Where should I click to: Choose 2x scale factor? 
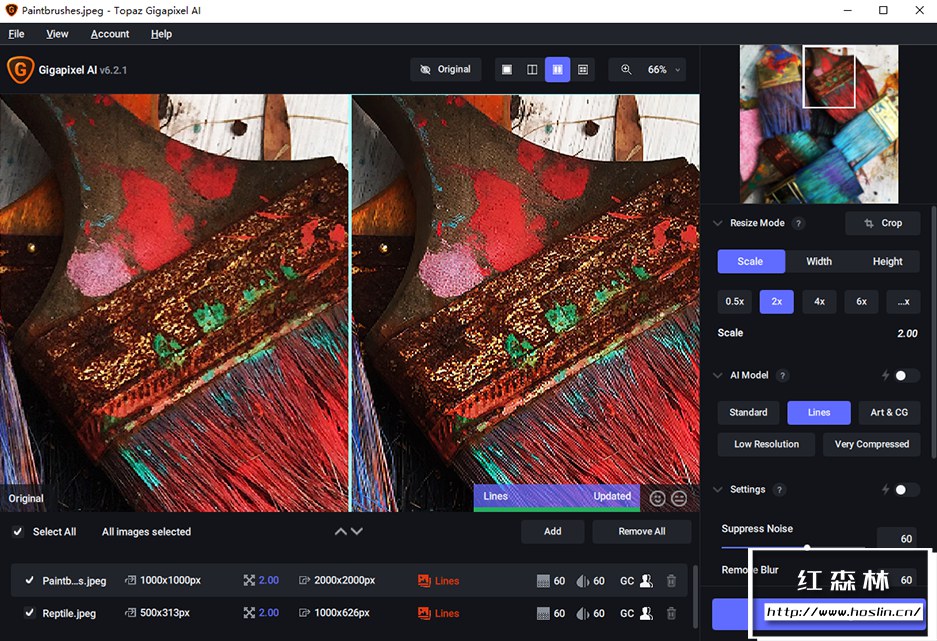(776, 302)
